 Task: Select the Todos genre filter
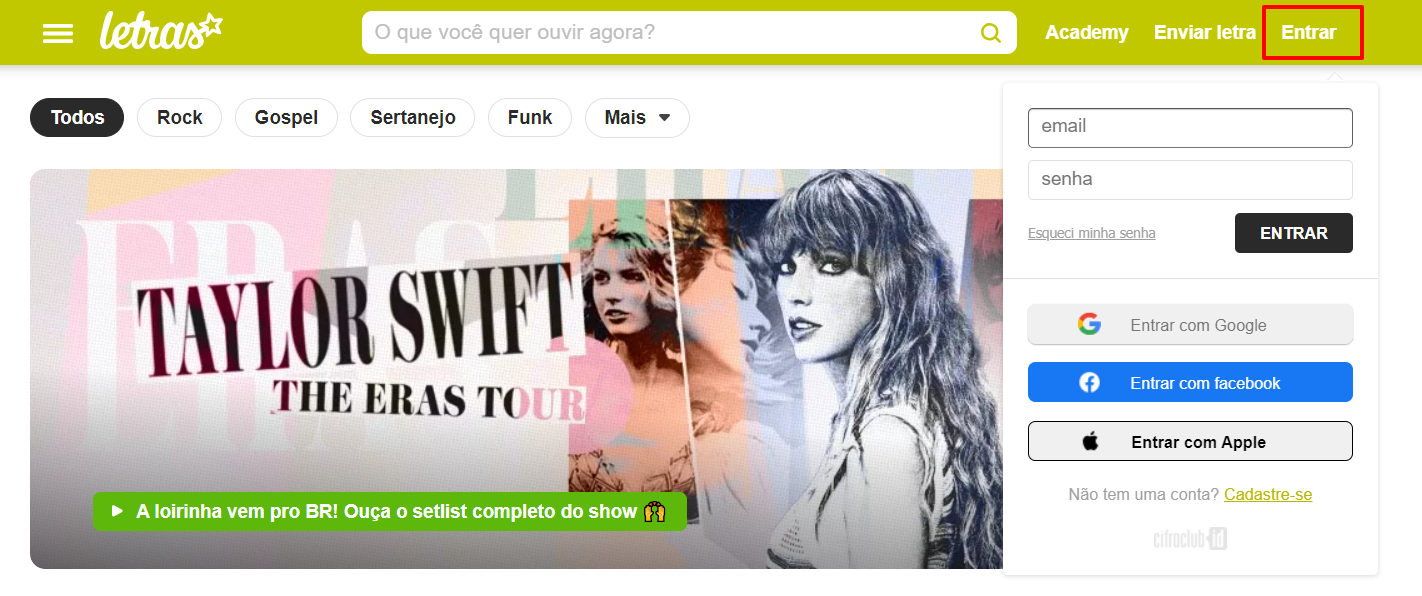pos(77,118)
